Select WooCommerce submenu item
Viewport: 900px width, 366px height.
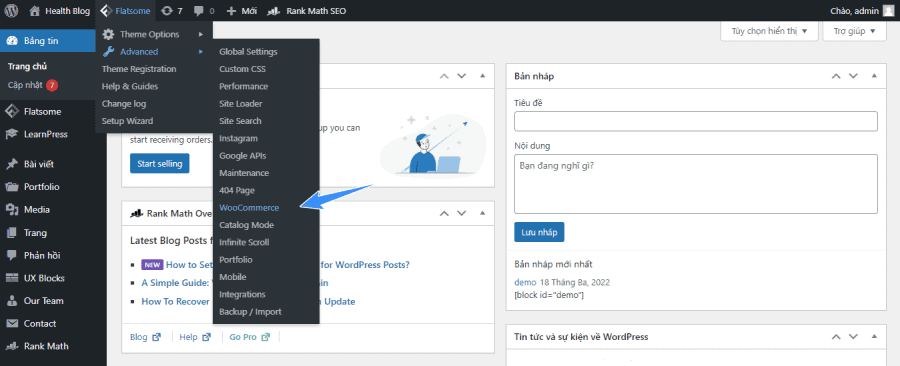249,208
